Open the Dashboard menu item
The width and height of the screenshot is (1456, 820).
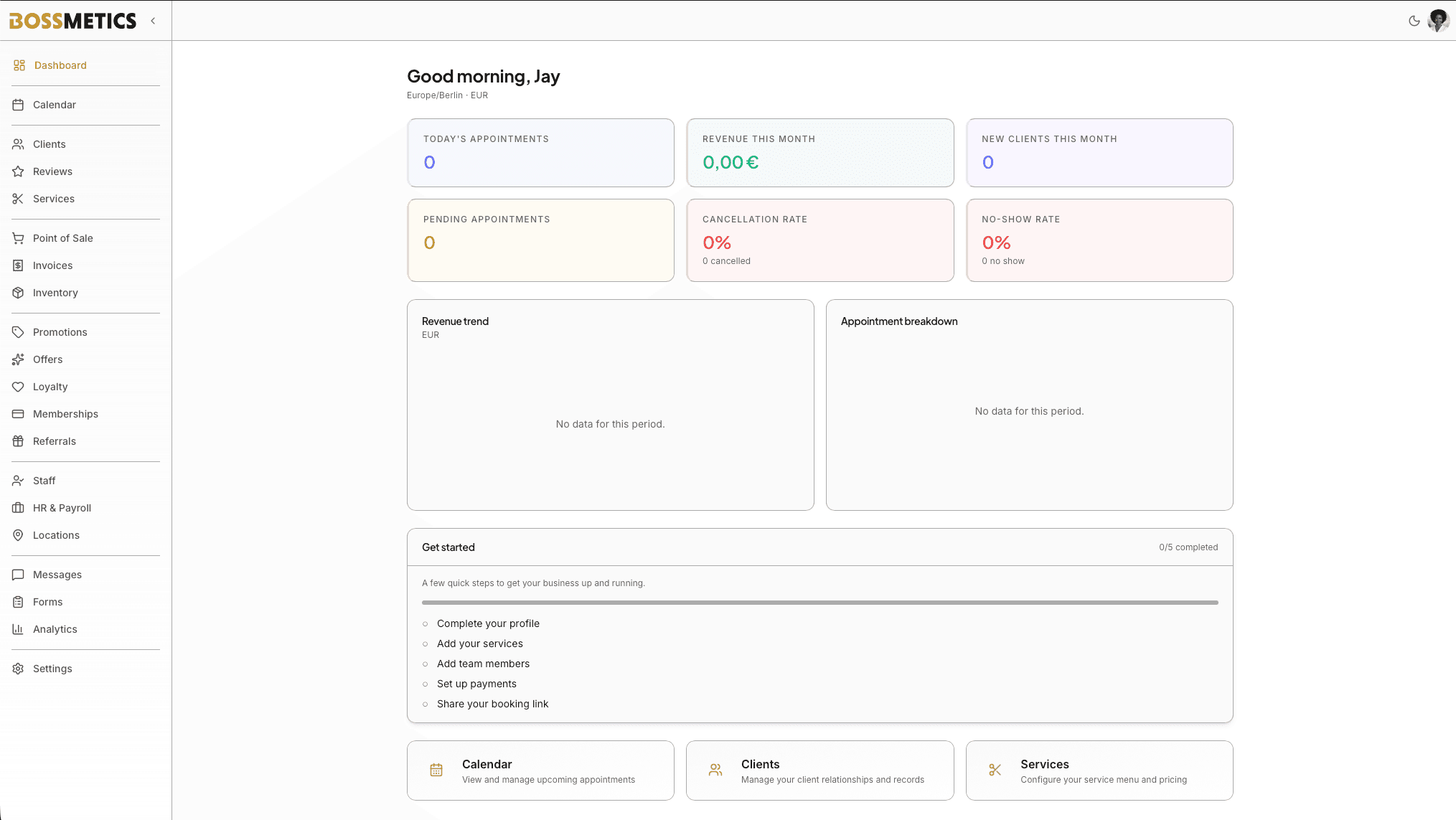tap(60, 65)
